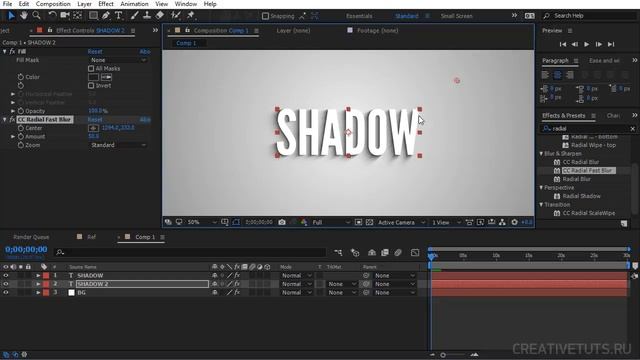Select the Unified Camera tool
This screenshot has height=360, width=640.
pos(65,16)
